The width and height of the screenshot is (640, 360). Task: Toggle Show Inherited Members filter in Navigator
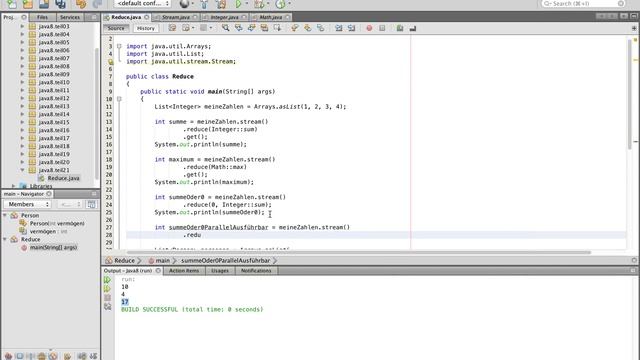coord(8,356)
